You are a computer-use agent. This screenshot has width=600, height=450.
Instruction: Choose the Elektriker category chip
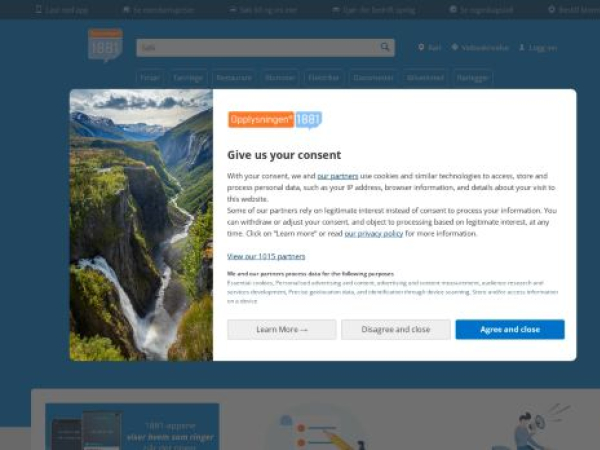(x=324, y=78)
